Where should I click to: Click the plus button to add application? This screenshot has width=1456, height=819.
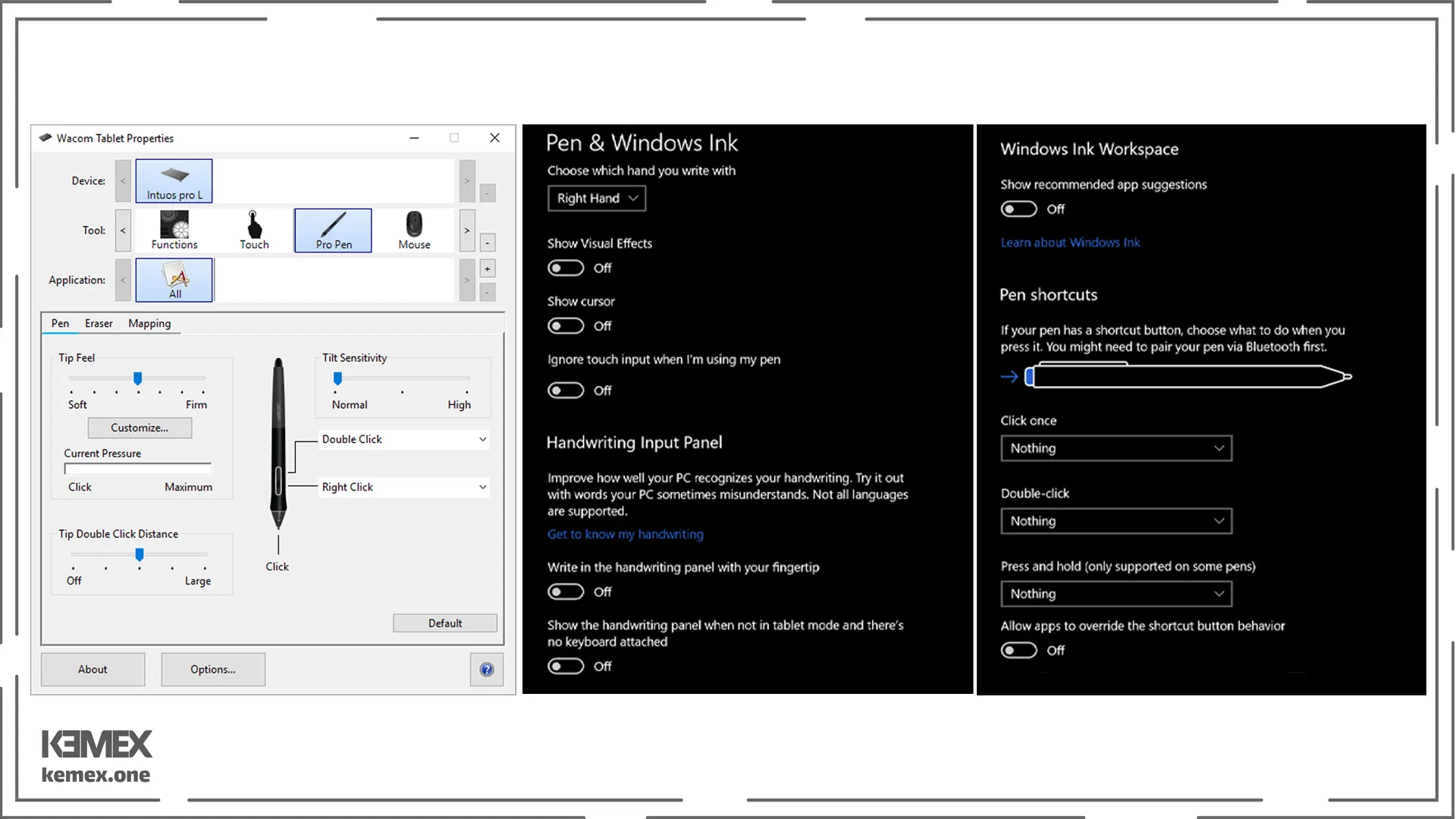click(x=488, y=268)
